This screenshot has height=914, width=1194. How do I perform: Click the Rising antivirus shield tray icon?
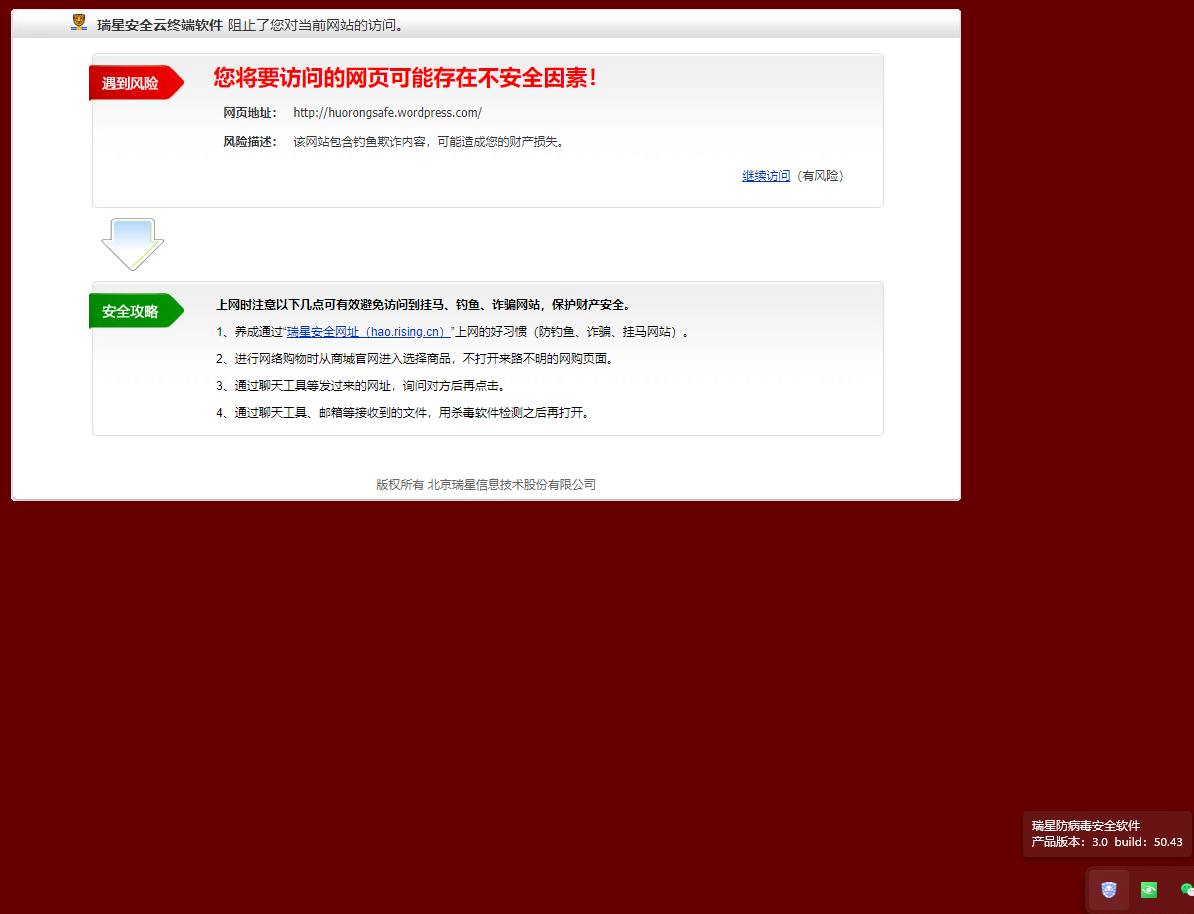click(1109, 889)
